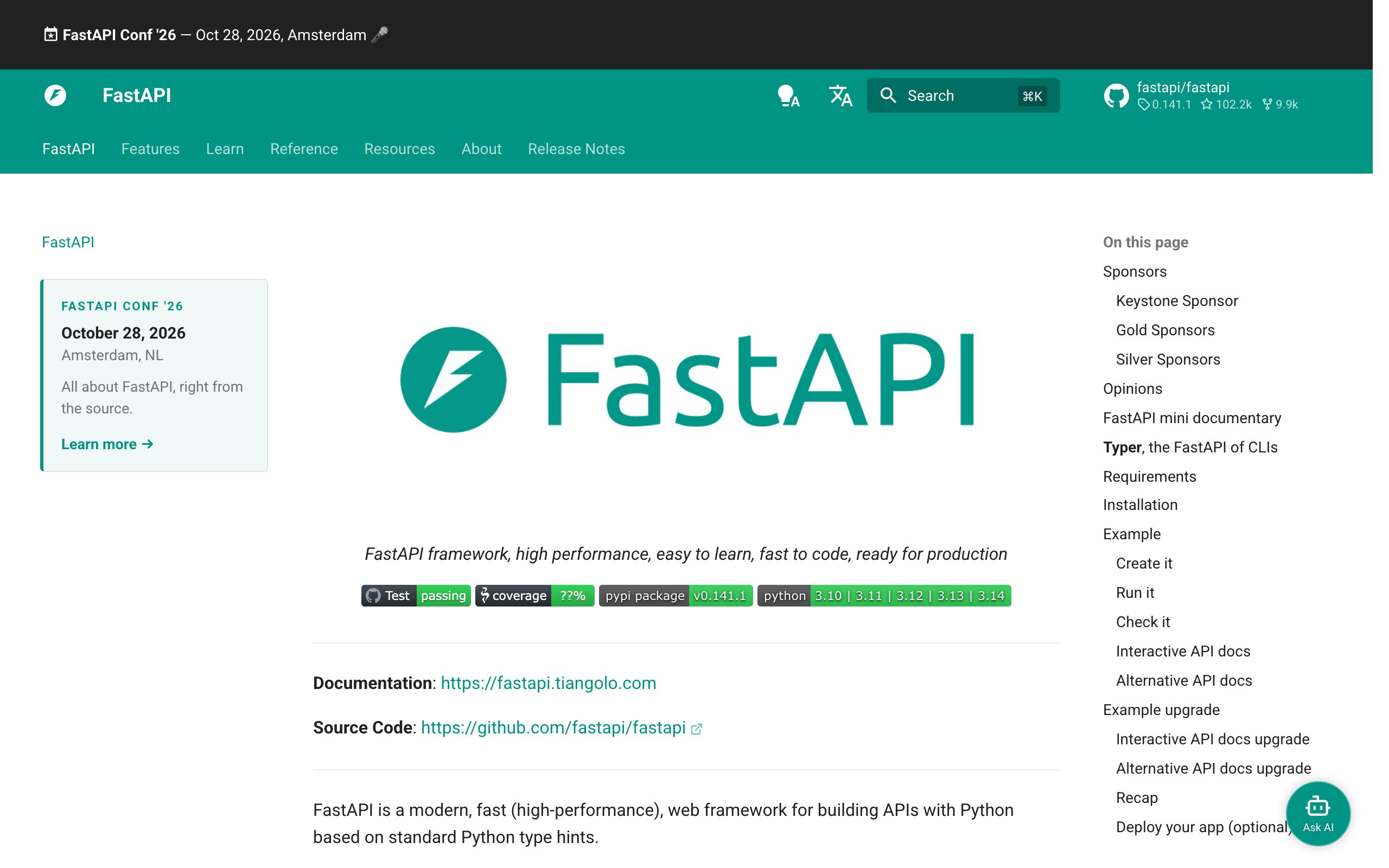Image resolution: width=1389 pixels, height=868 pixels.
Task: Click the Test passing badge
Action: pos(416,595)
